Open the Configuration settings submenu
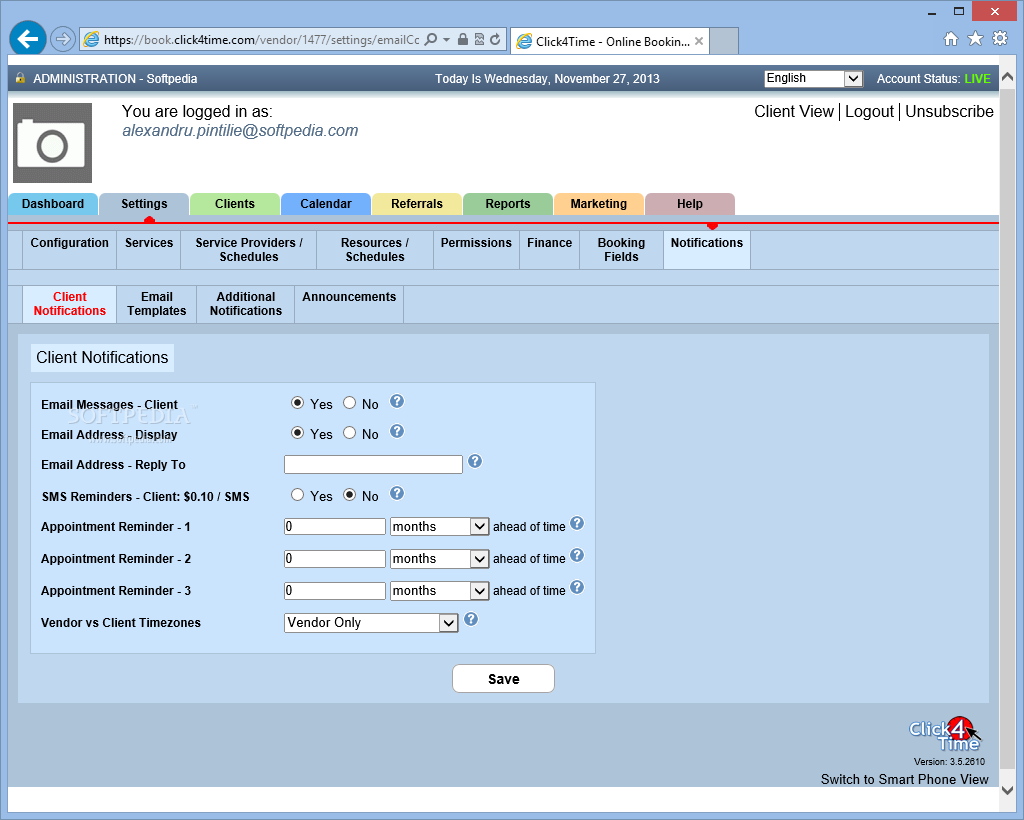This screenshot has height=820, width=1024. point(70,249)
